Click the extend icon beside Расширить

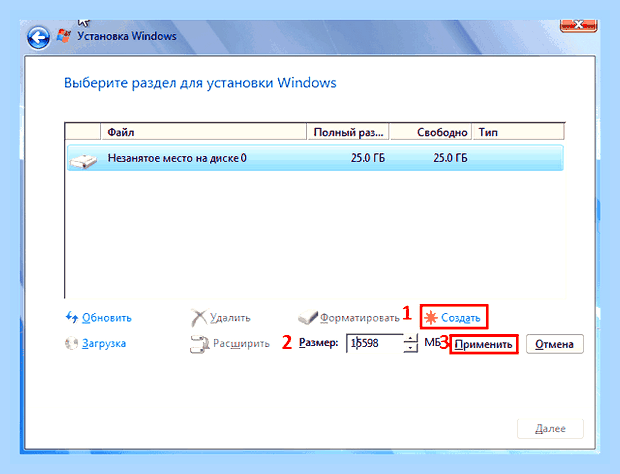point(199,344)
